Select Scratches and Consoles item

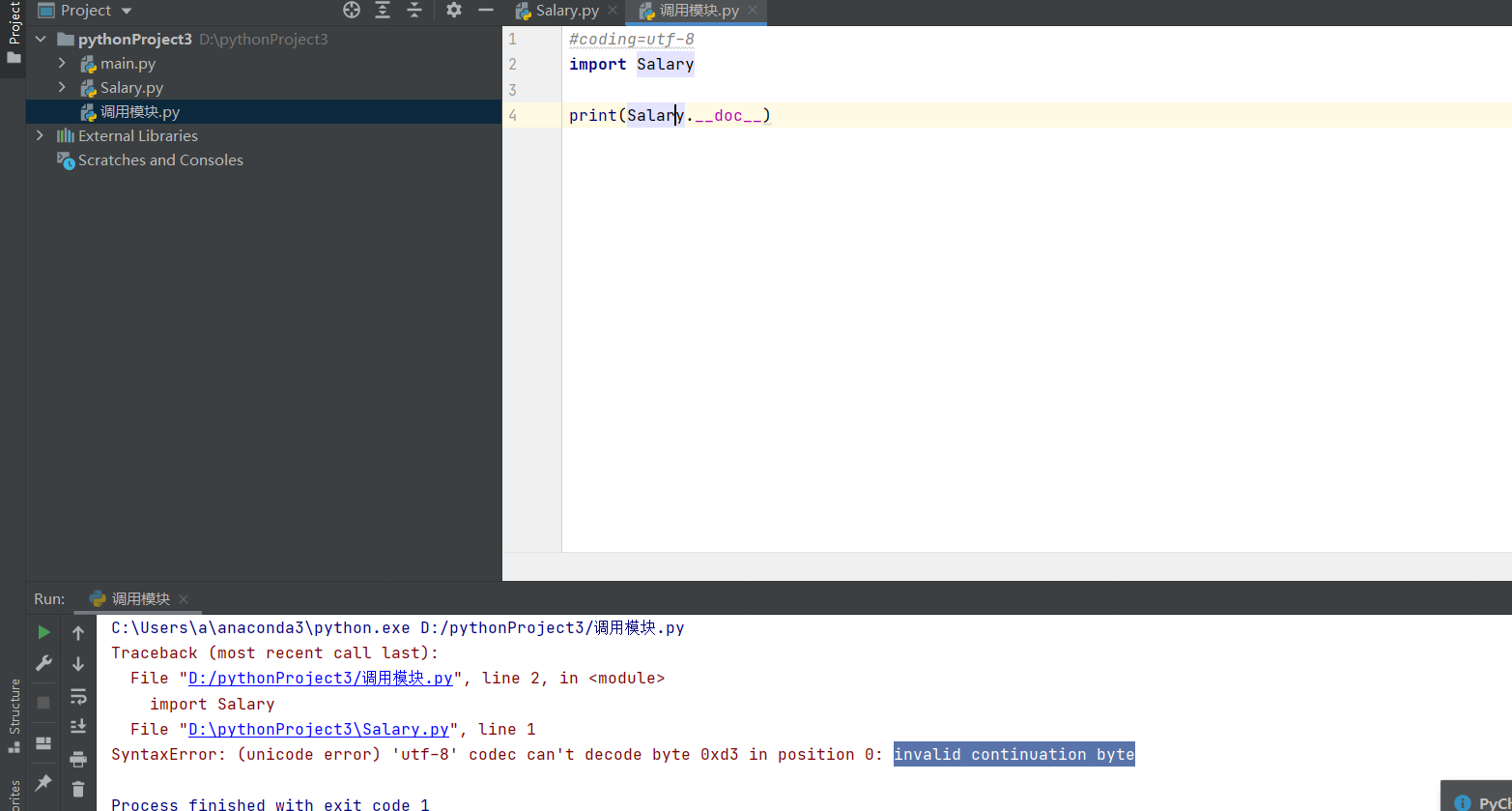coord(160,160)
